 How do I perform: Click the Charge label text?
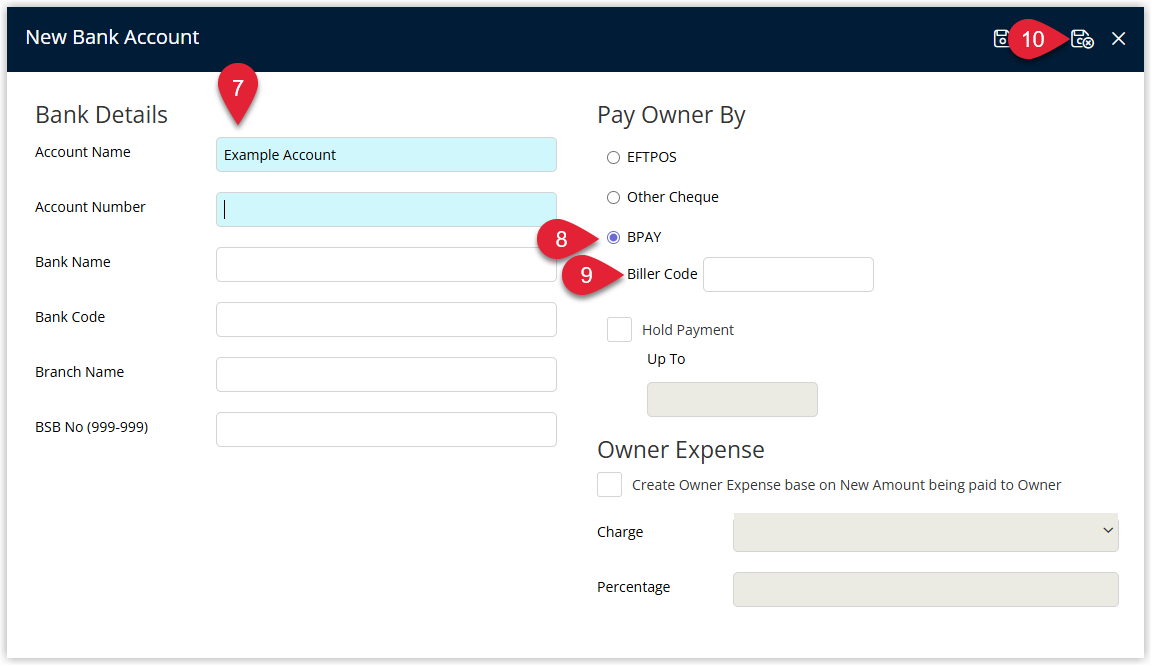pos(619,532)
